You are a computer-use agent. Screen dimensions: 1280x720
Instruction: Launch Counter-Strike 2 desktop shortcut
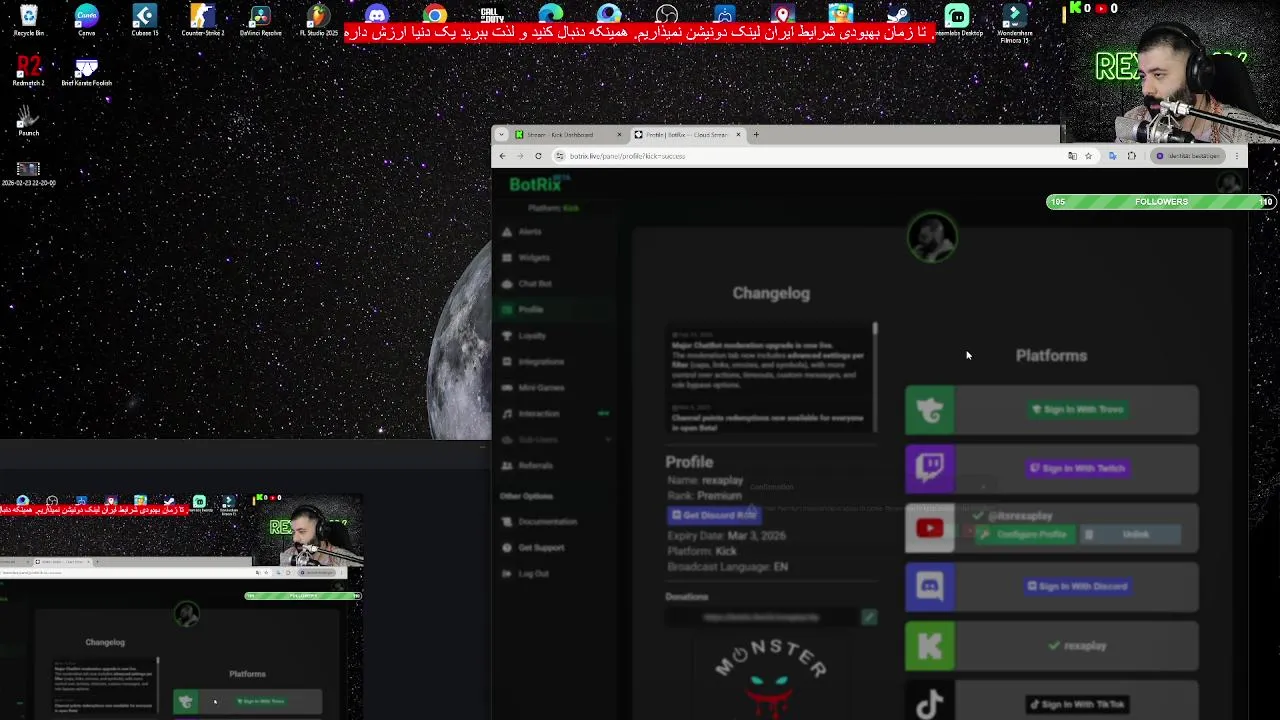[202, 20]
